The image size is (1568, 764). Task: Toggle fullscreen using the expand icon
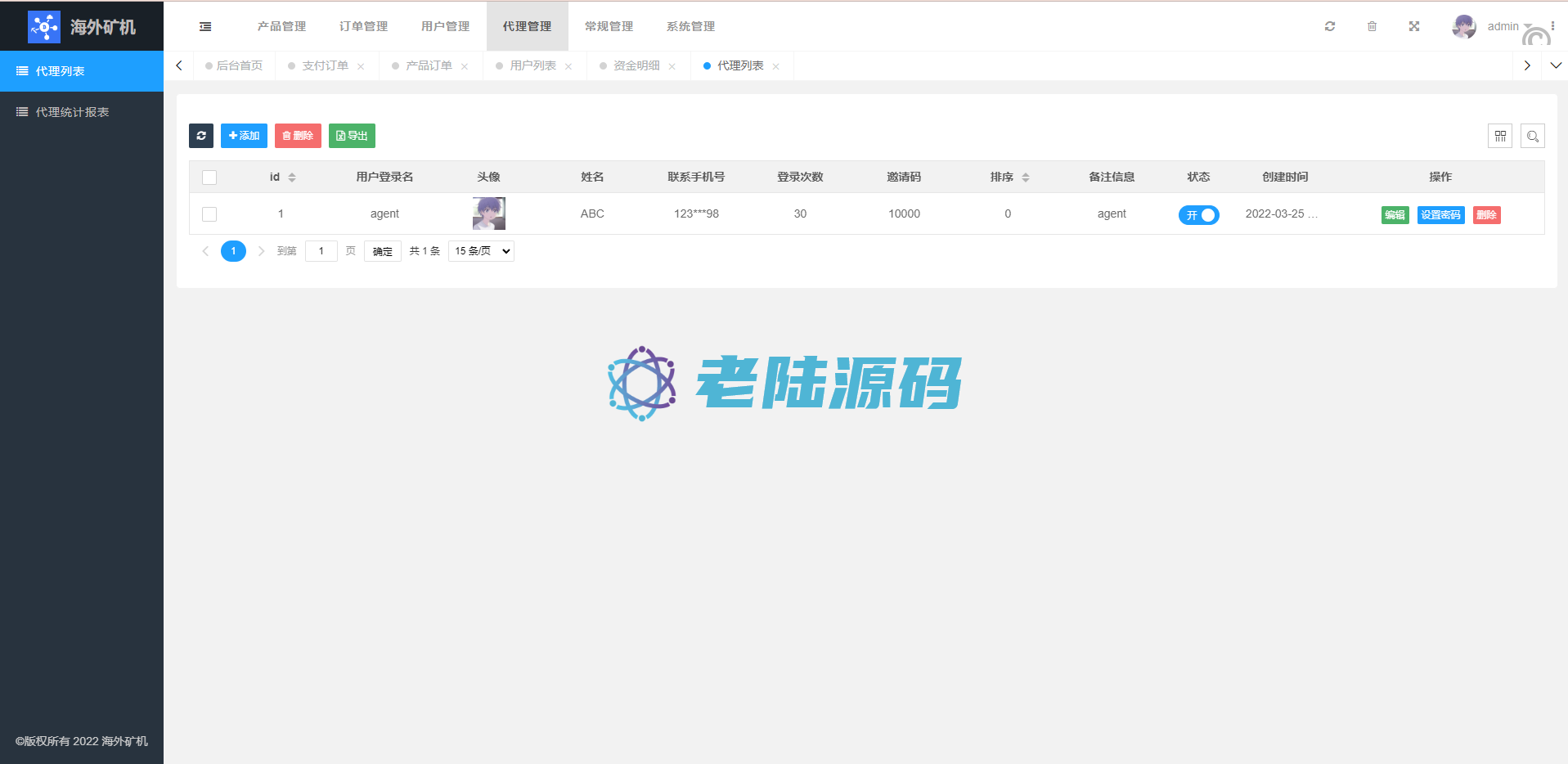point(1413,27)
